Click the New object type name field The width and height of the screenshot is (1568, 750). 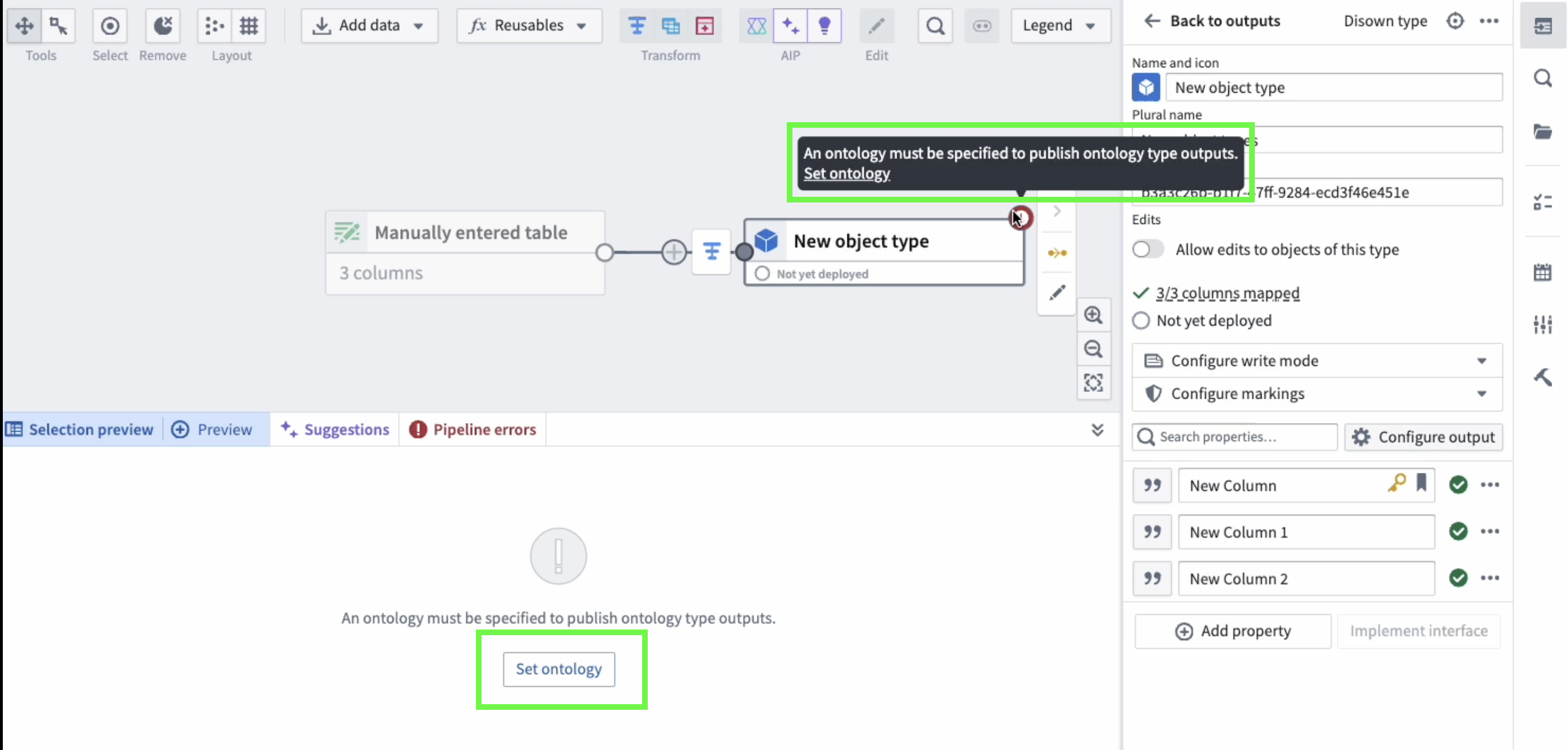(1333, 87)
